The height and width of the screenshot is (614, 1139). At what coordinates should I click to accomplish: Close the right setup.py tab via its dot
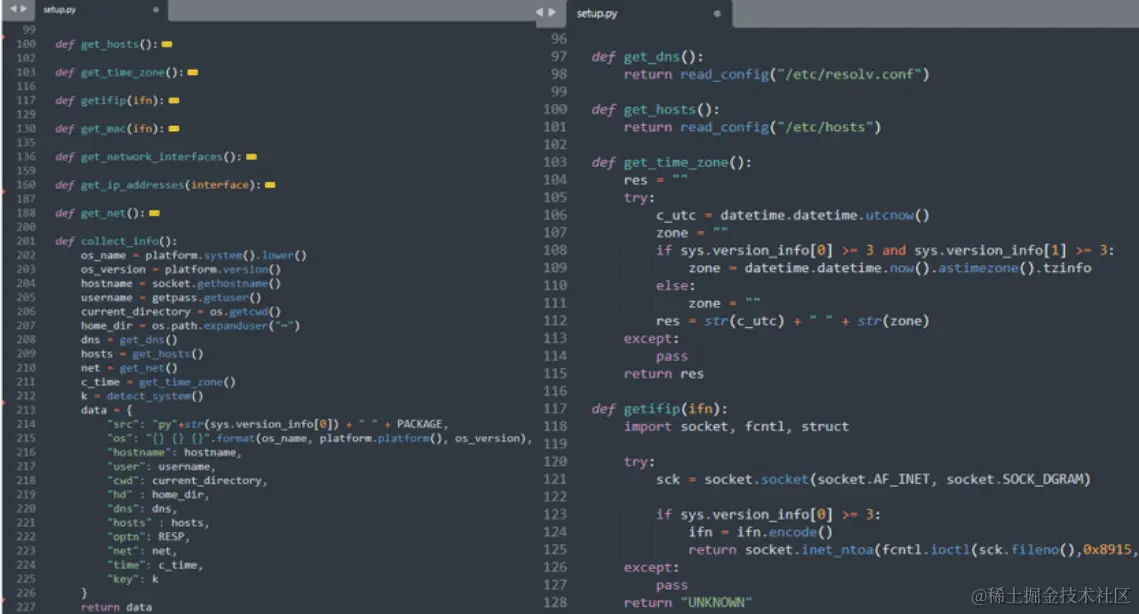point(717,13)
